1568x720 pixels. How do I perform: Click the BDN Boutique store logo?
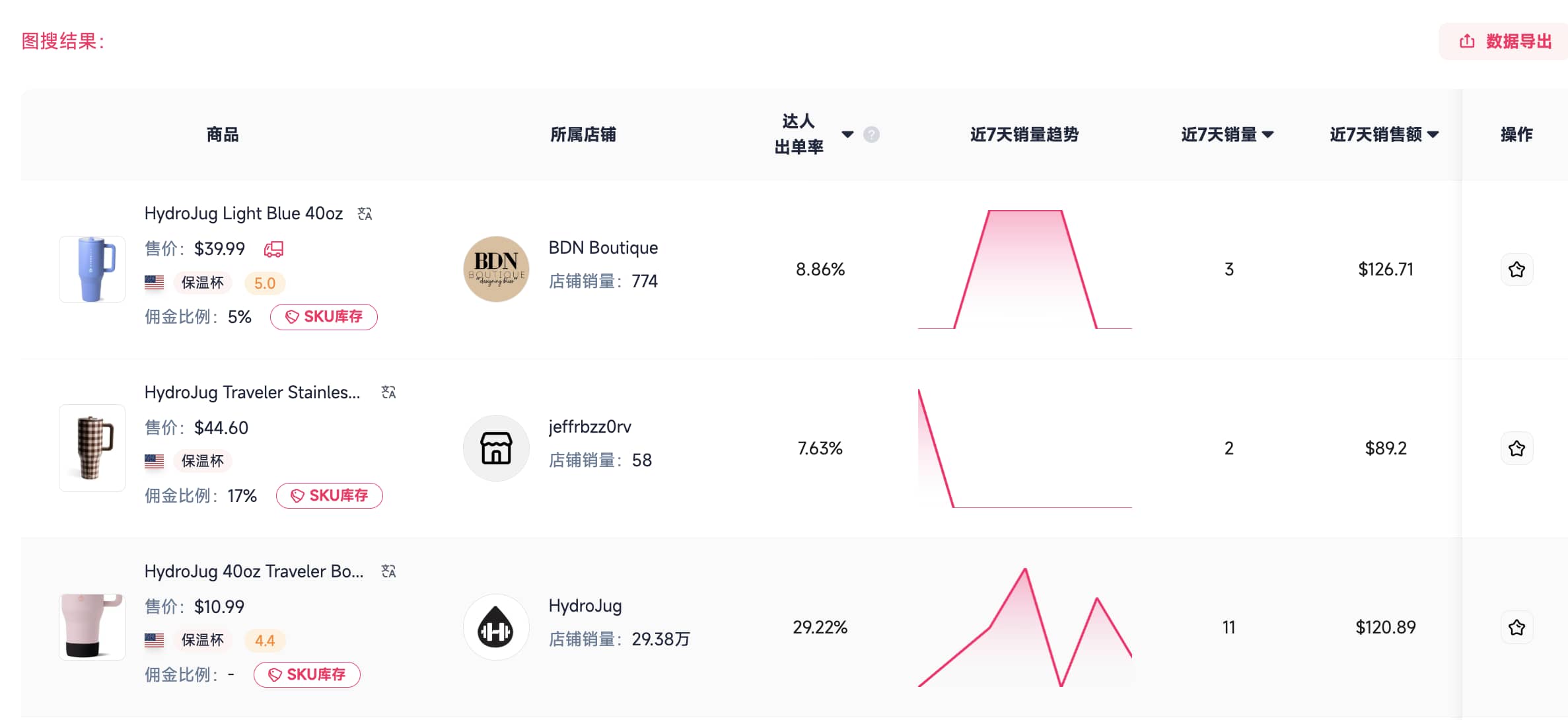(496, 269)
